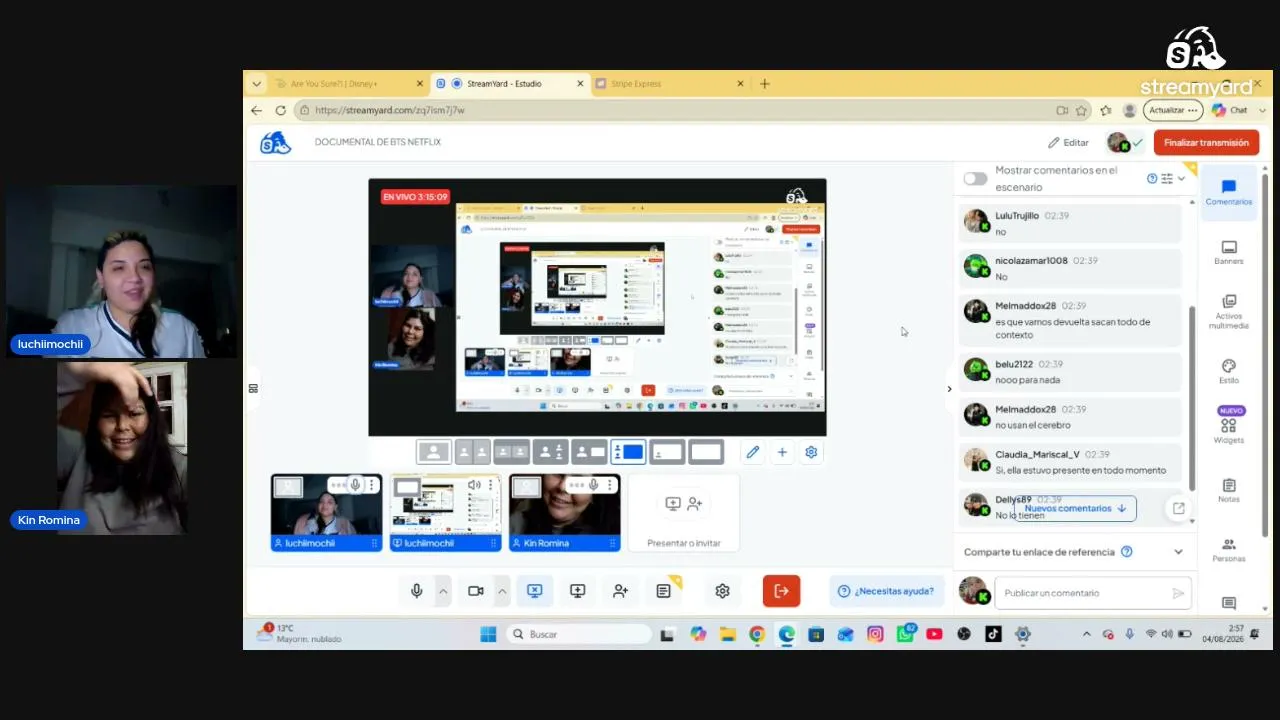The image size is (1280, 720).
Task: Click the Editar broadcast button
Action: coord(1068,142)
